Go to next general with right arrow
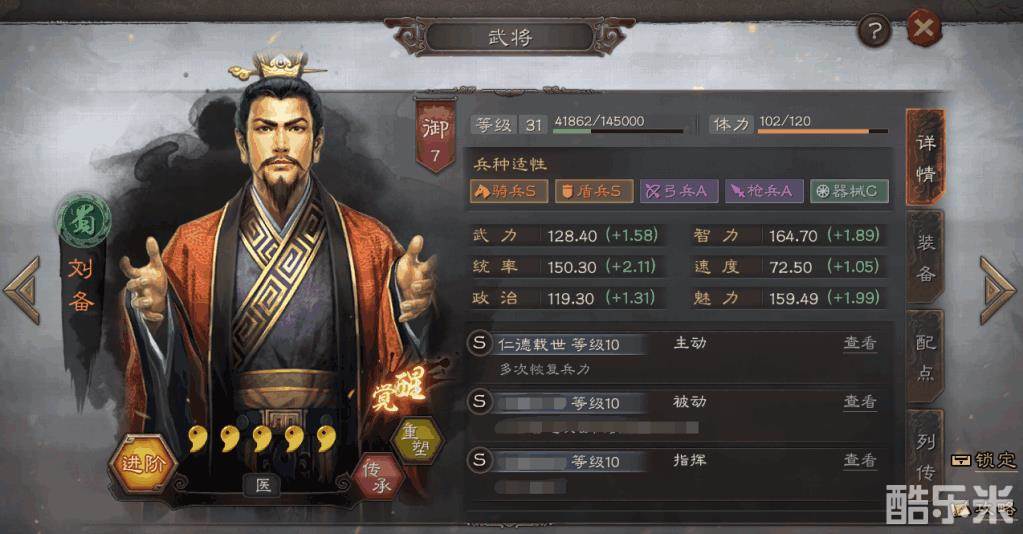Viewport: 1023px width, 534px height. [x=996, y=289]
